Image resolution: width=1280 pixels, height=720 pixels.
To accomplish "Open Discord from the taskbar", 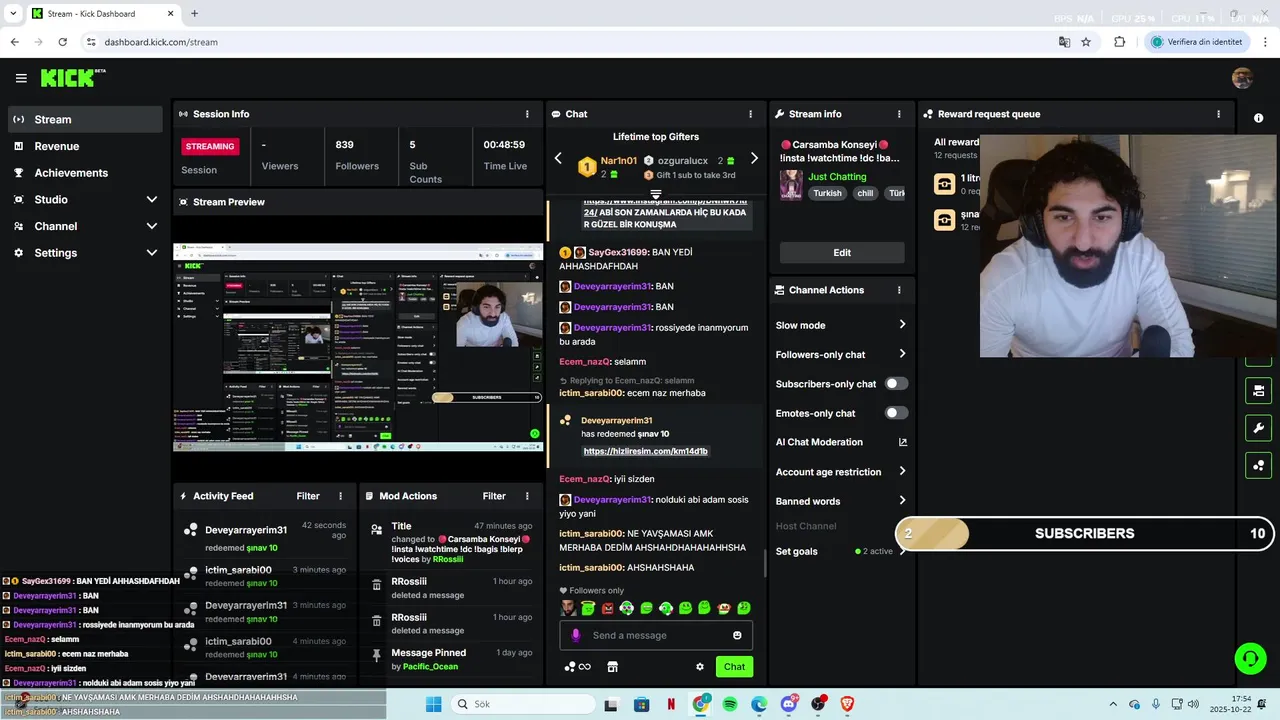I will point(789,704).
